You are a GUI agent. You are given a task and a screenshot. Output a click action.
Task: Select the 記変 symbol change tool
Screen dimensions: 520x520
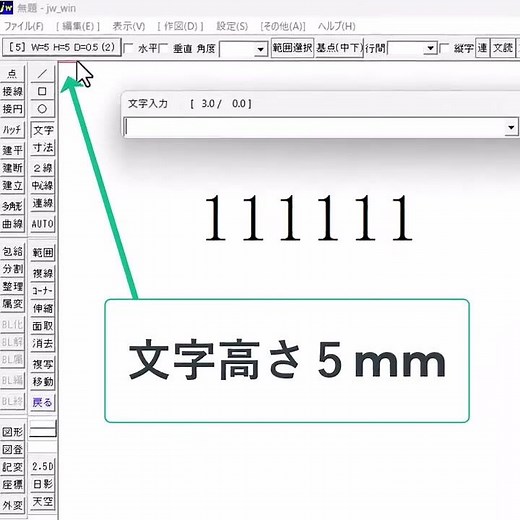click(x=12, y=467)
